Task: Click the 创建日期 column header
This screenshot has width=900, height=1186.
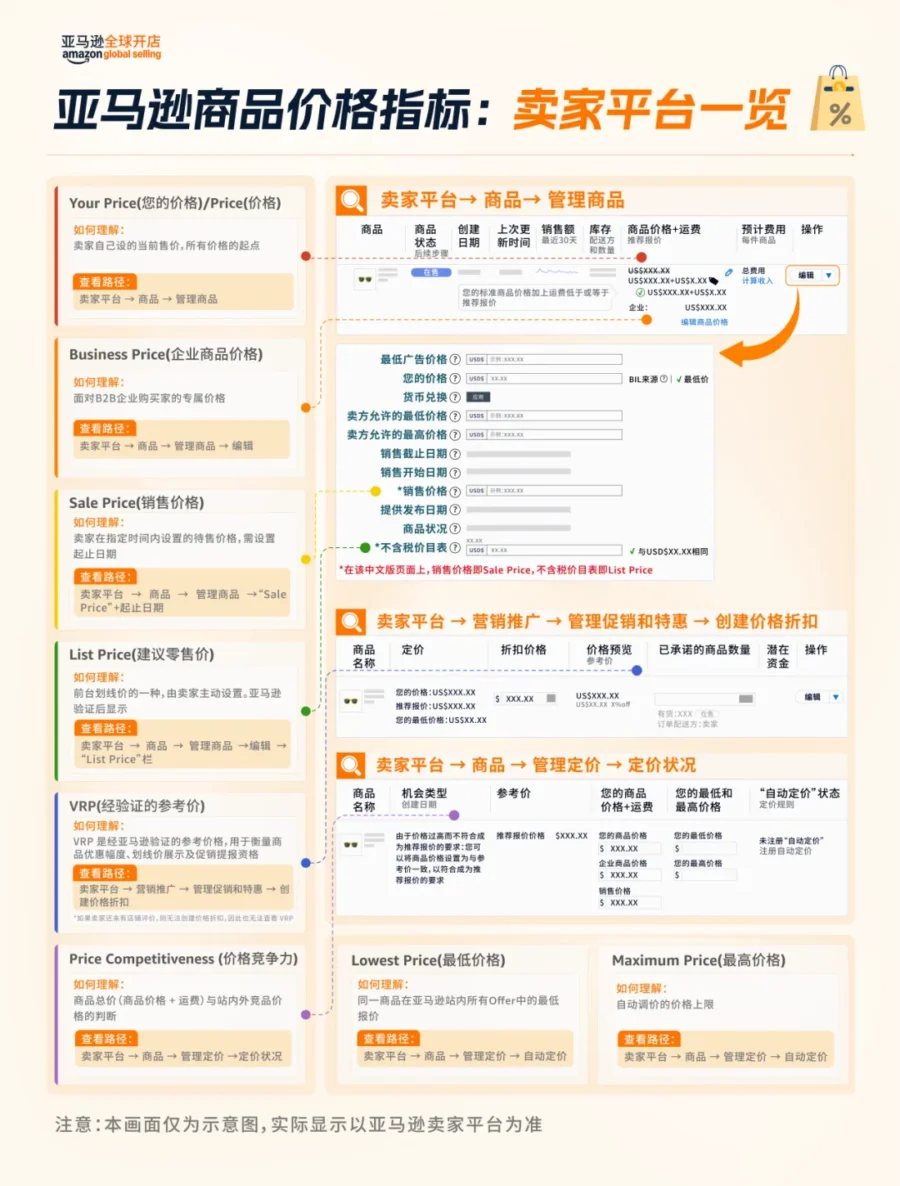Action: pos(469,235)
